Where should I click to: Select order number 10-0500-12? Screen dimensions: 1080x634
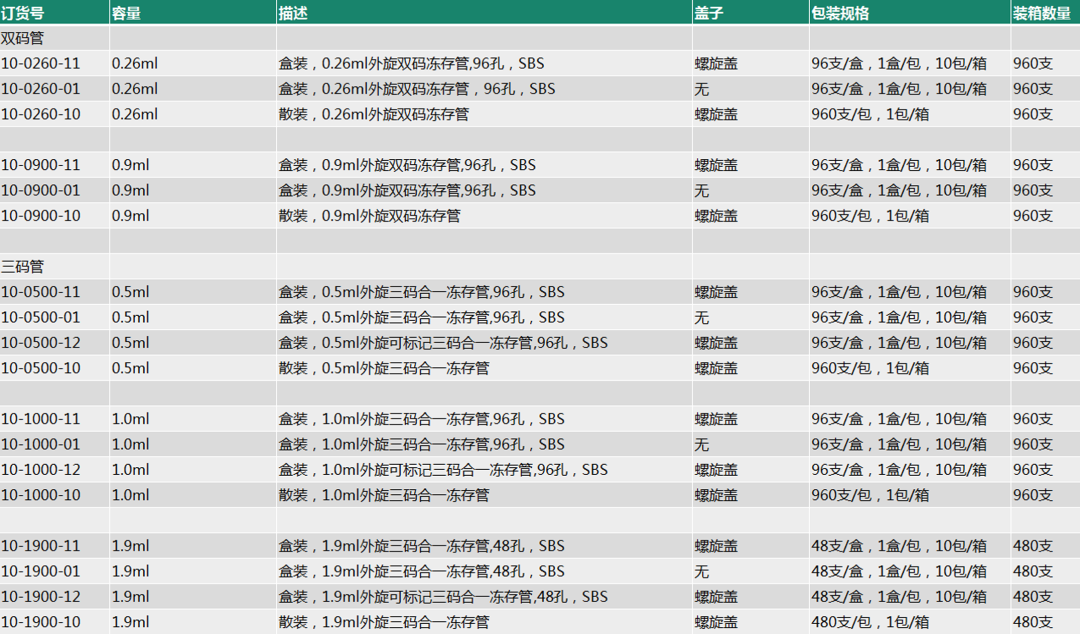[41, 342]
